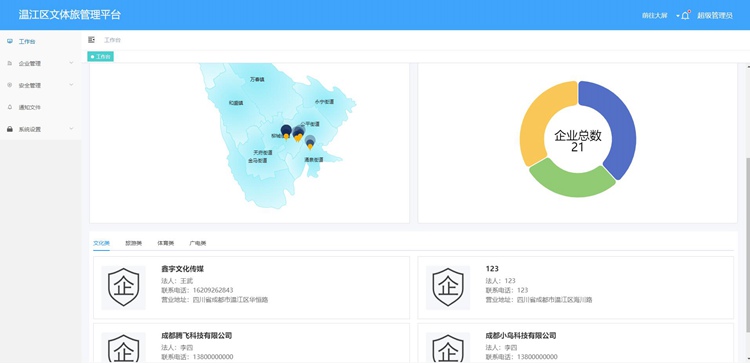This screenshot has width=750, height=363.
Task: Open the 超级管理员 user menu
Action: pyautogui.click(x=715, y=16)
